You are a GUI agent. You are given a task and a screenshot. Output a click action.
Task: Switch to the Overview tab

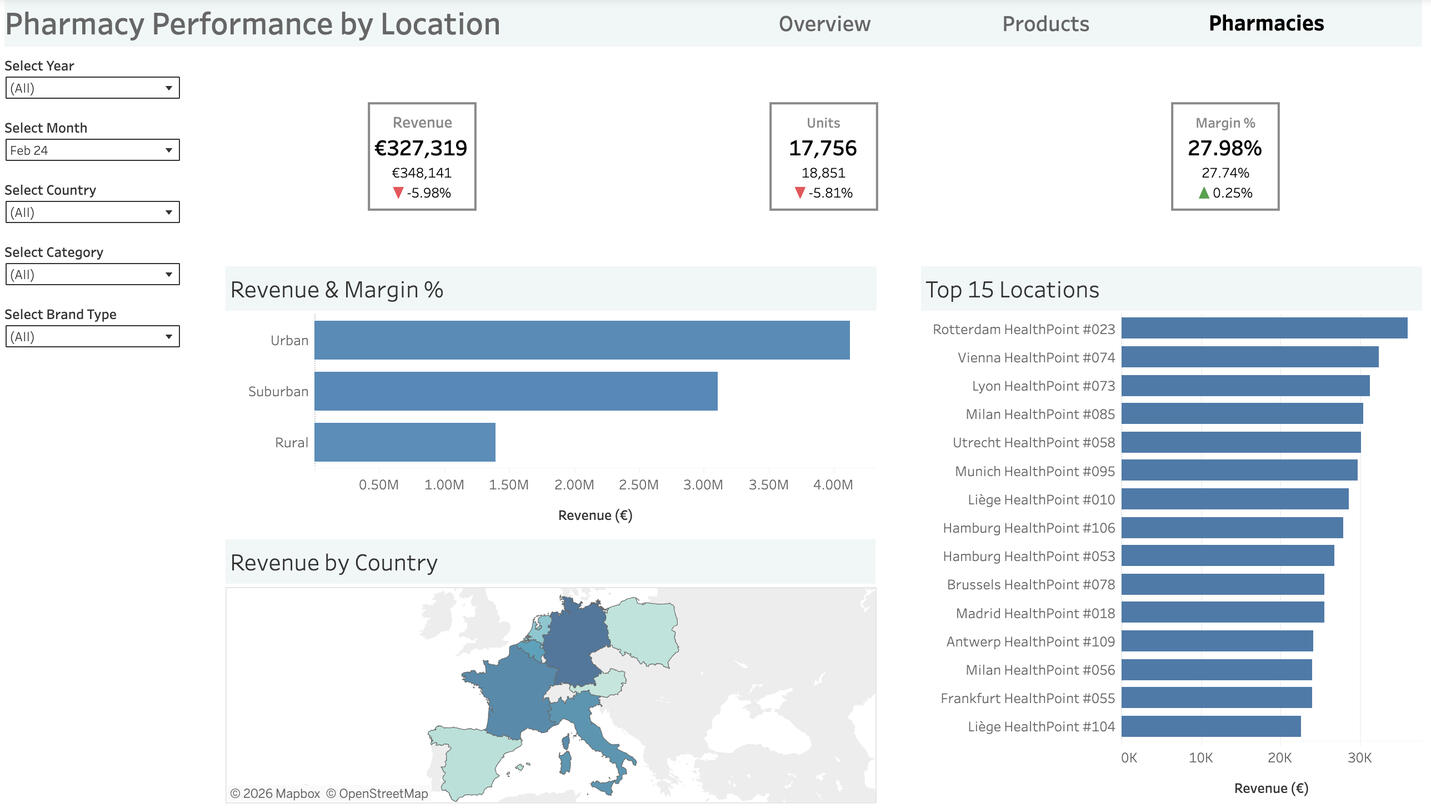tap(824, 23)
